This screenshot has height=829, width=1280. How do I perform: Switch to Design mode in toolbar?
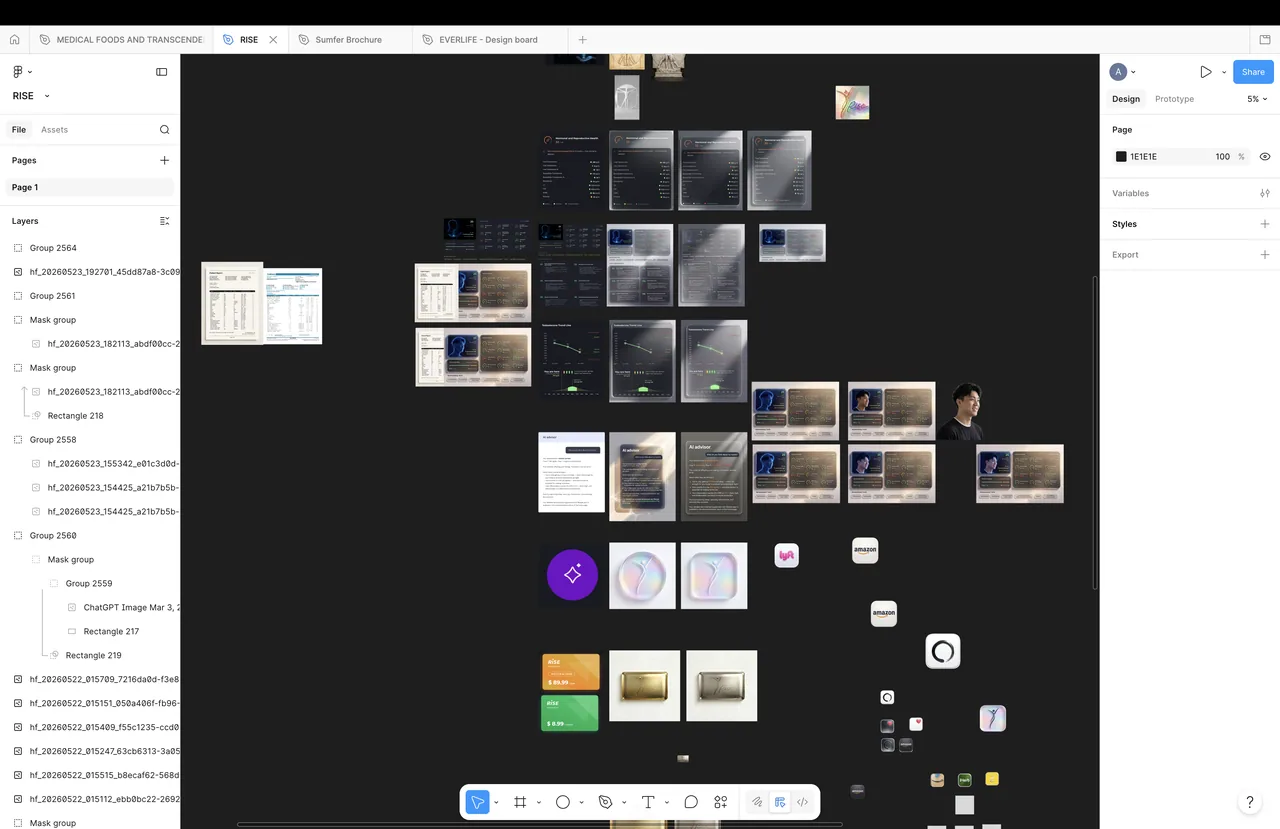tap(780, 802)
